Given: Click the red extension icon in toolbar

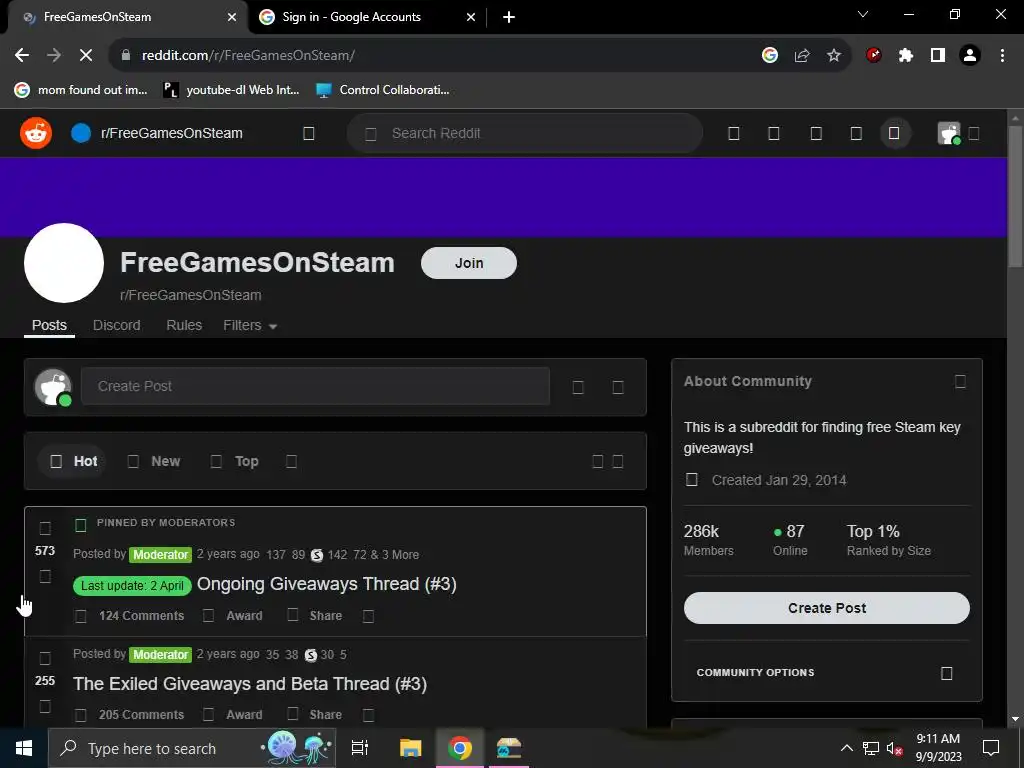Looking at the screenshot, I should 874,56.
